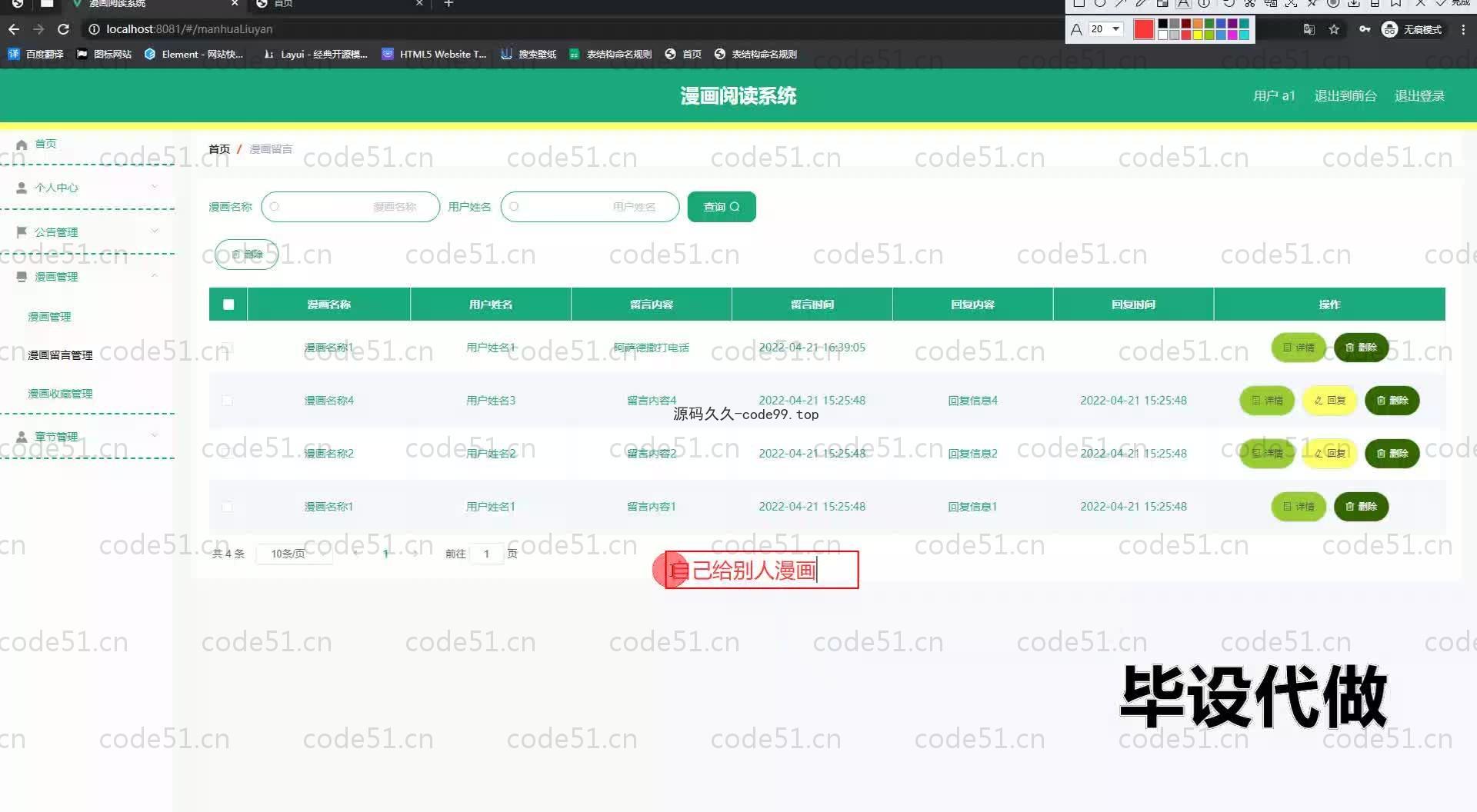This screenshot has height=812, width=1477.
Task: Click the 查询 search button
Action: 722,207
